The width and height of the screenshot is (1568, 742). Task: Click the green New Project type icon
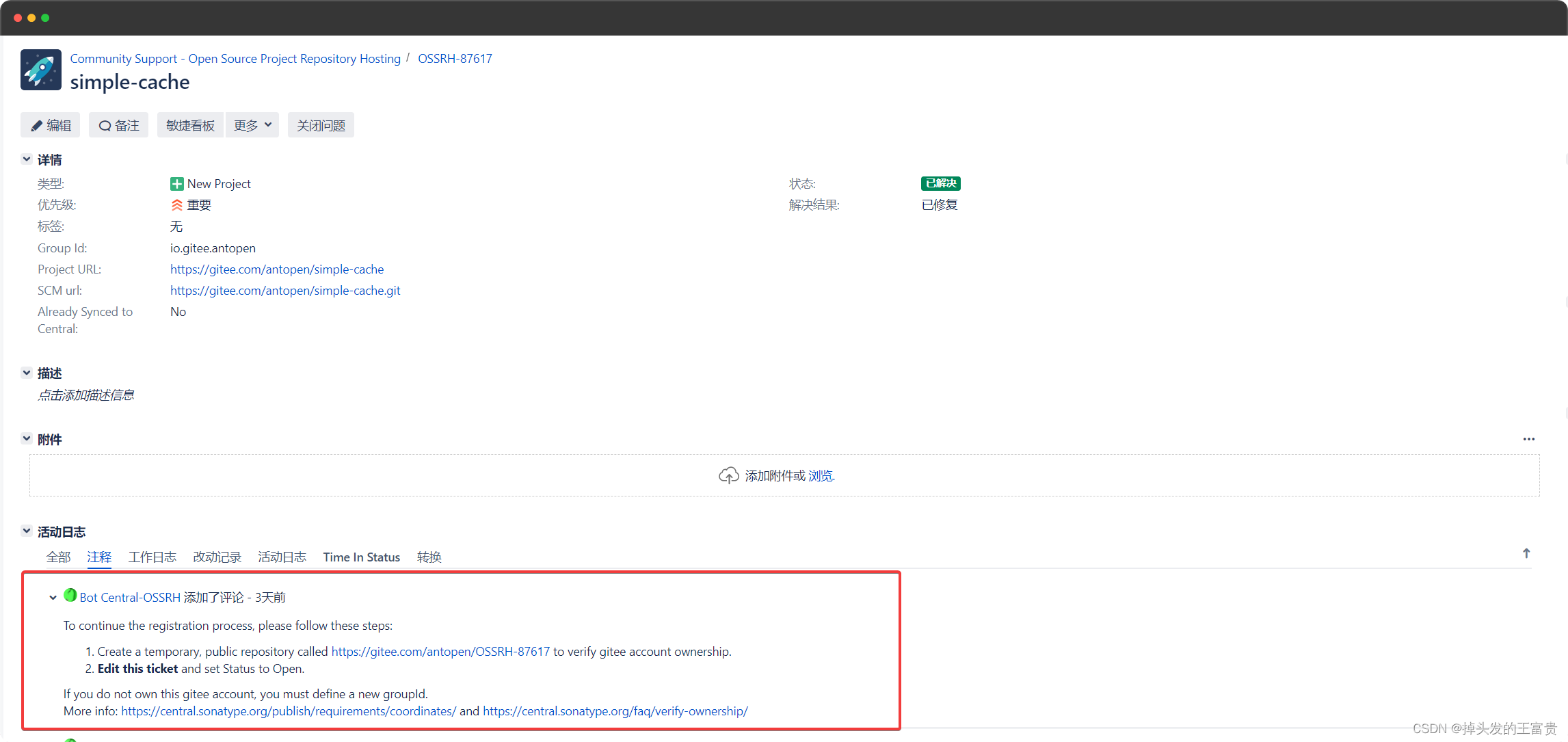176,184
